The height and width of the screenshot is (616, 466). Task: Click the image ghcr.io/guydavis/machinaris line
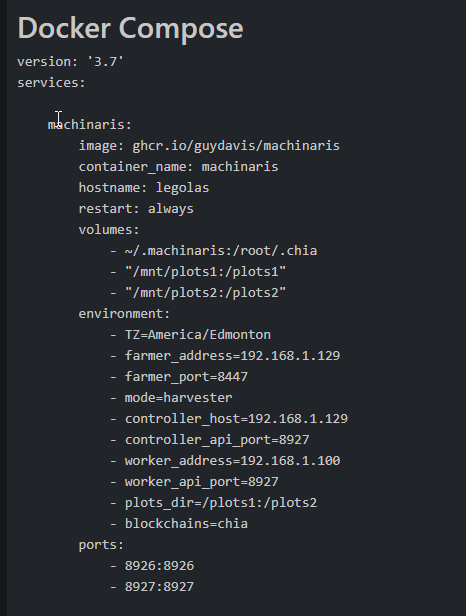[x=209, y=146]
